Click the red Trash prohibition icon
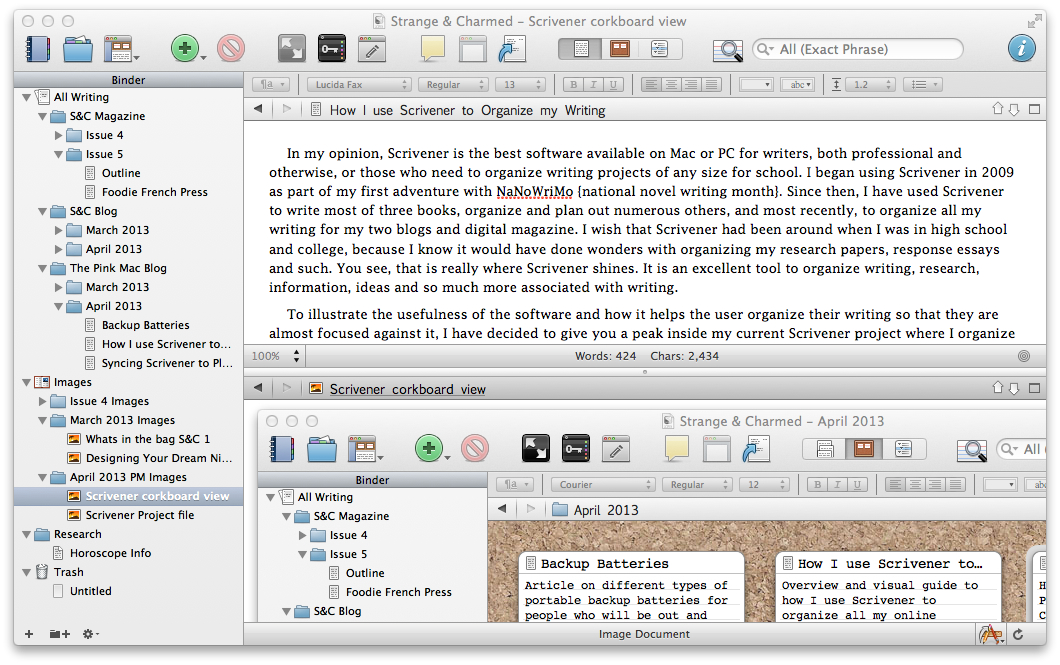 pos(231,49)
